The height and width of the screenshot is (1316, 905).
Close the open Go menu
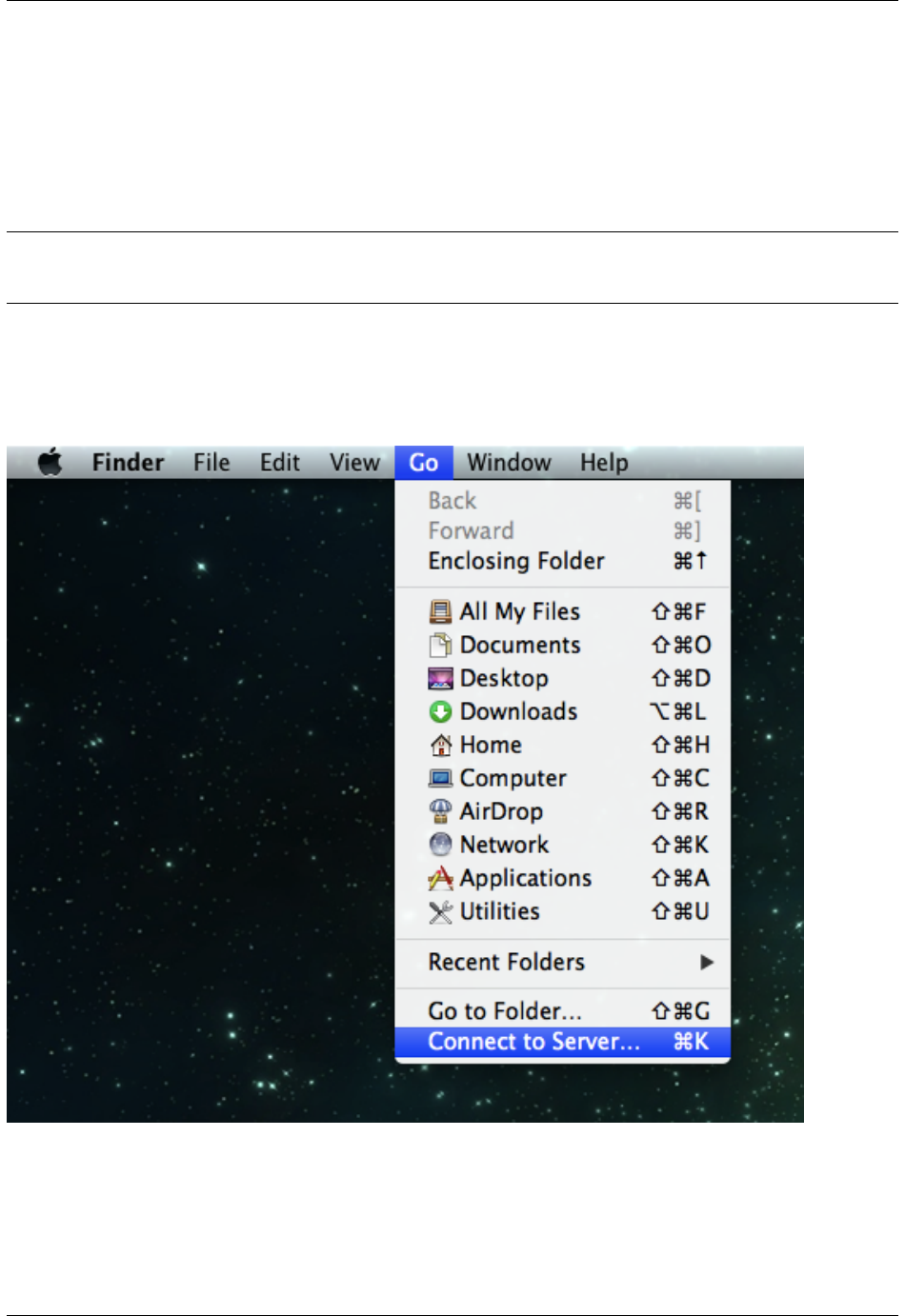pyautogui.click(x=424, y=463)
